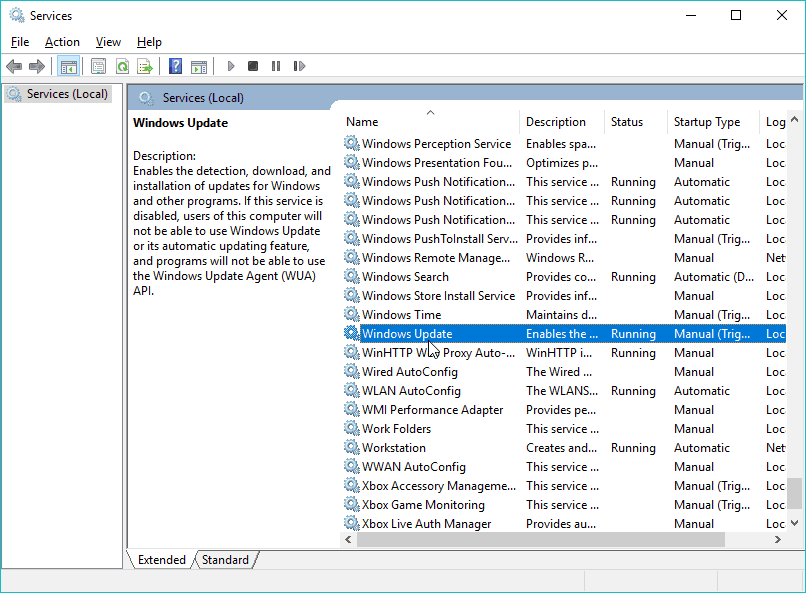Click Start Service play icon
Viewport: 806px width, 593px height.
231,66
